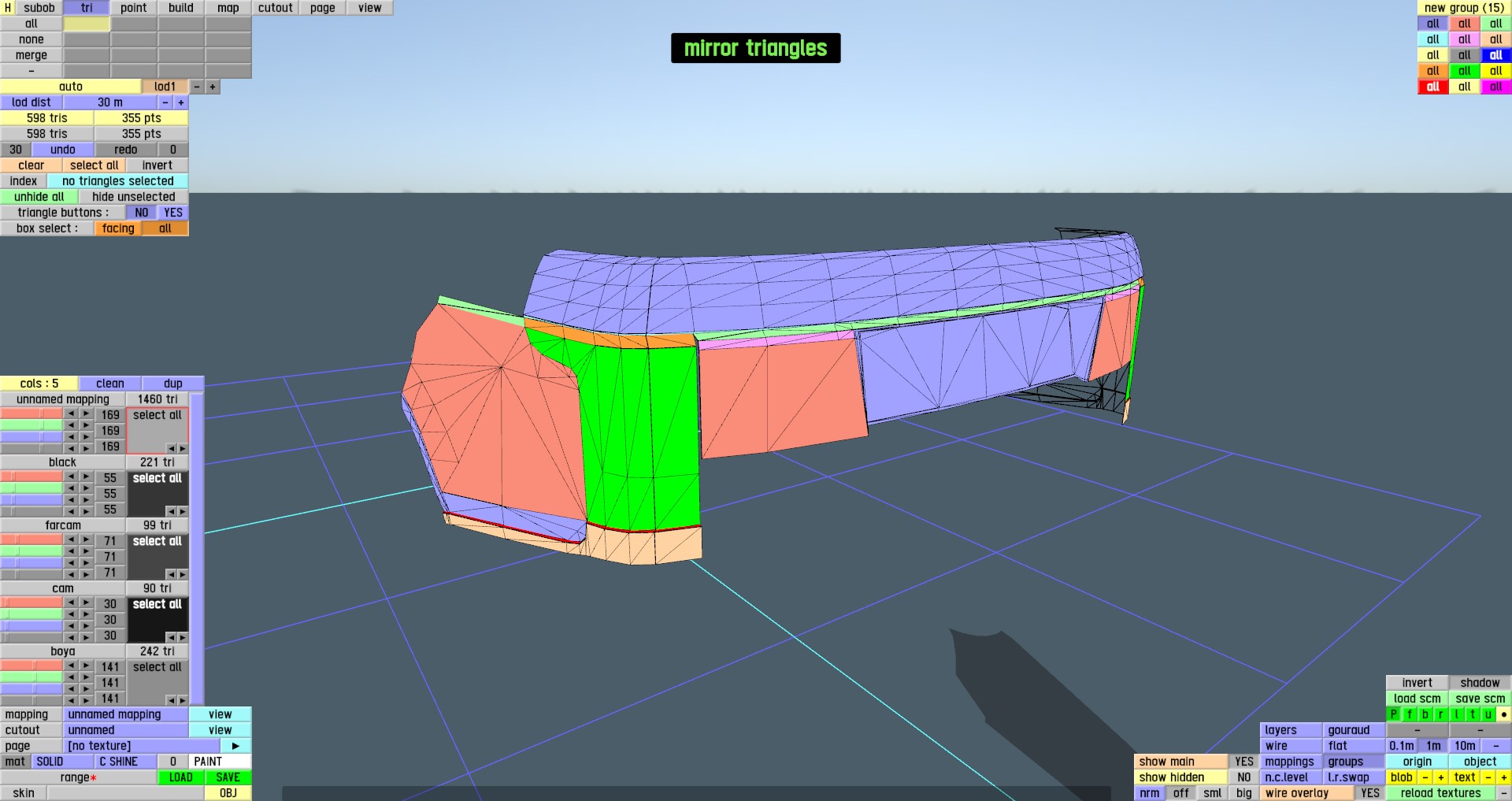Set triangle buttons to NO

tap(142, 213)
